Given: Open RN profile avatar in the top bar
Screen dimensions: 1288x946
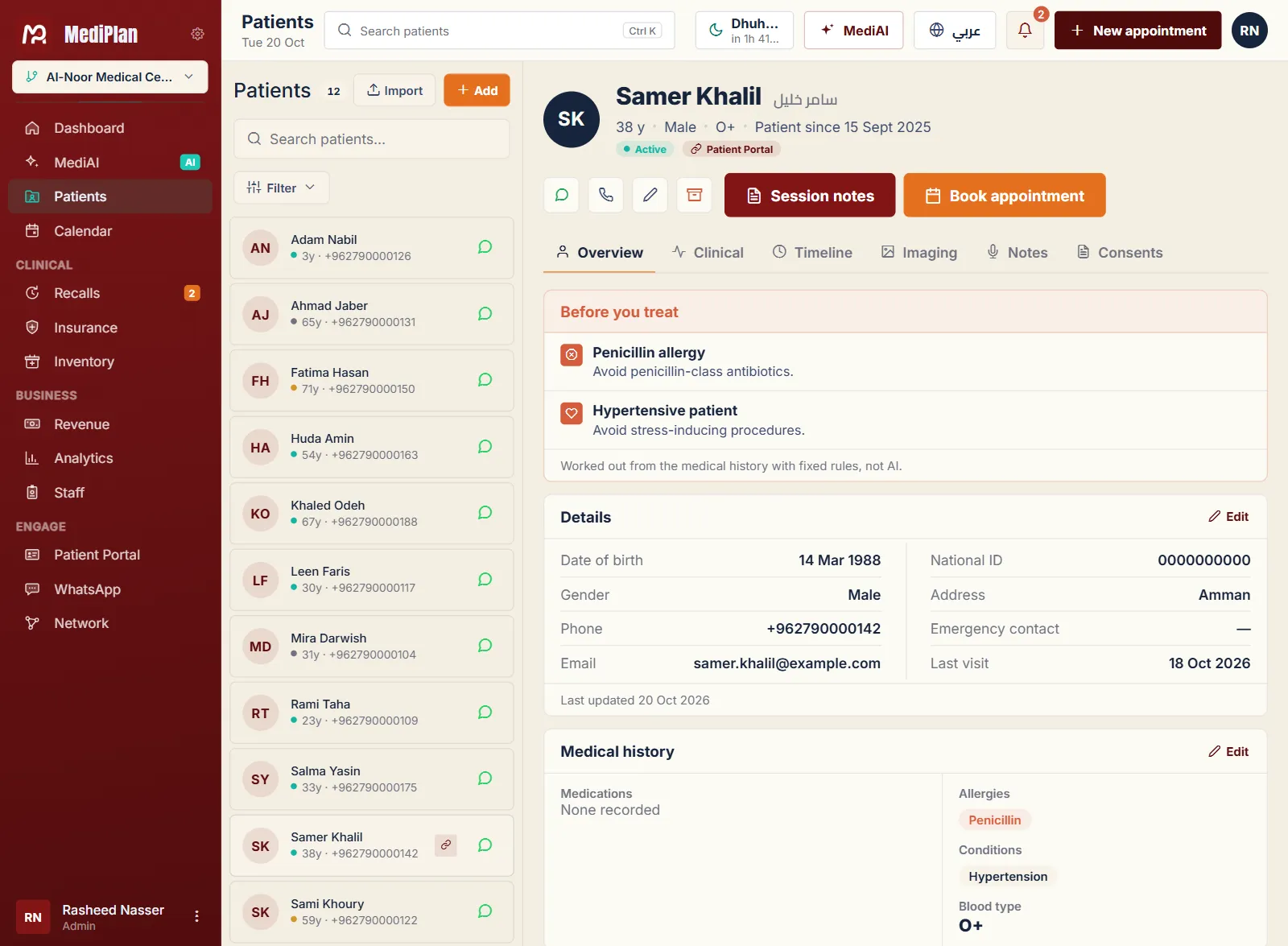Looking at the screenshot, I should pos(1249,31).
